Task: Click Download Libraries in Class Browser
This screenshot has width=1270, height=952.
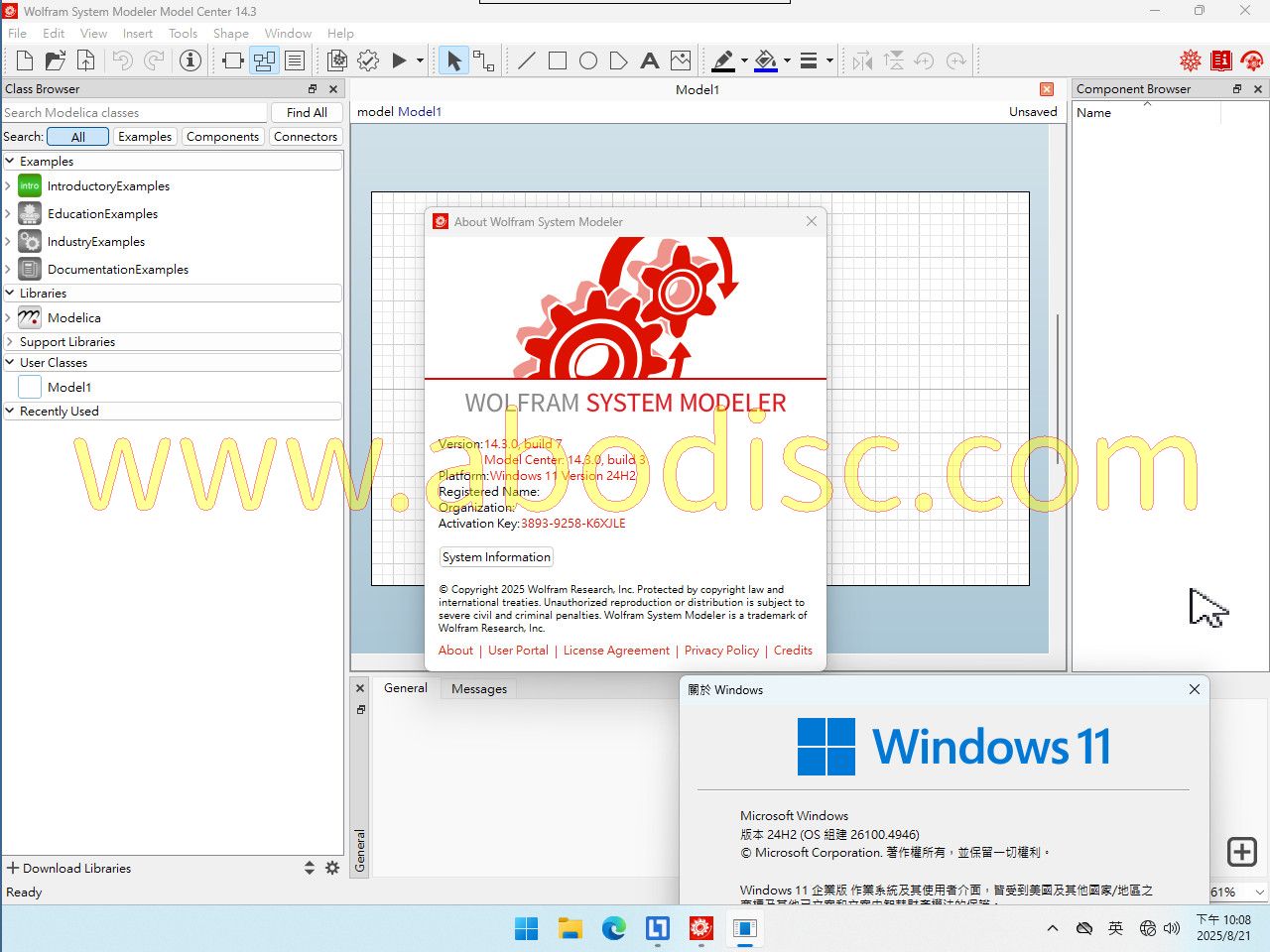Action: click(x=68, y=868)
